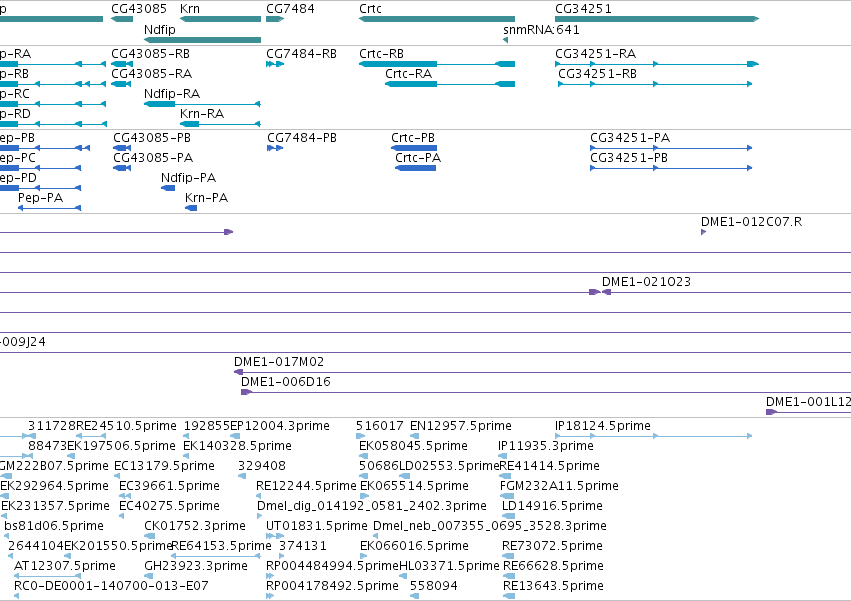Click the RE12244.5prime EST label

click(x=306, y=486)
